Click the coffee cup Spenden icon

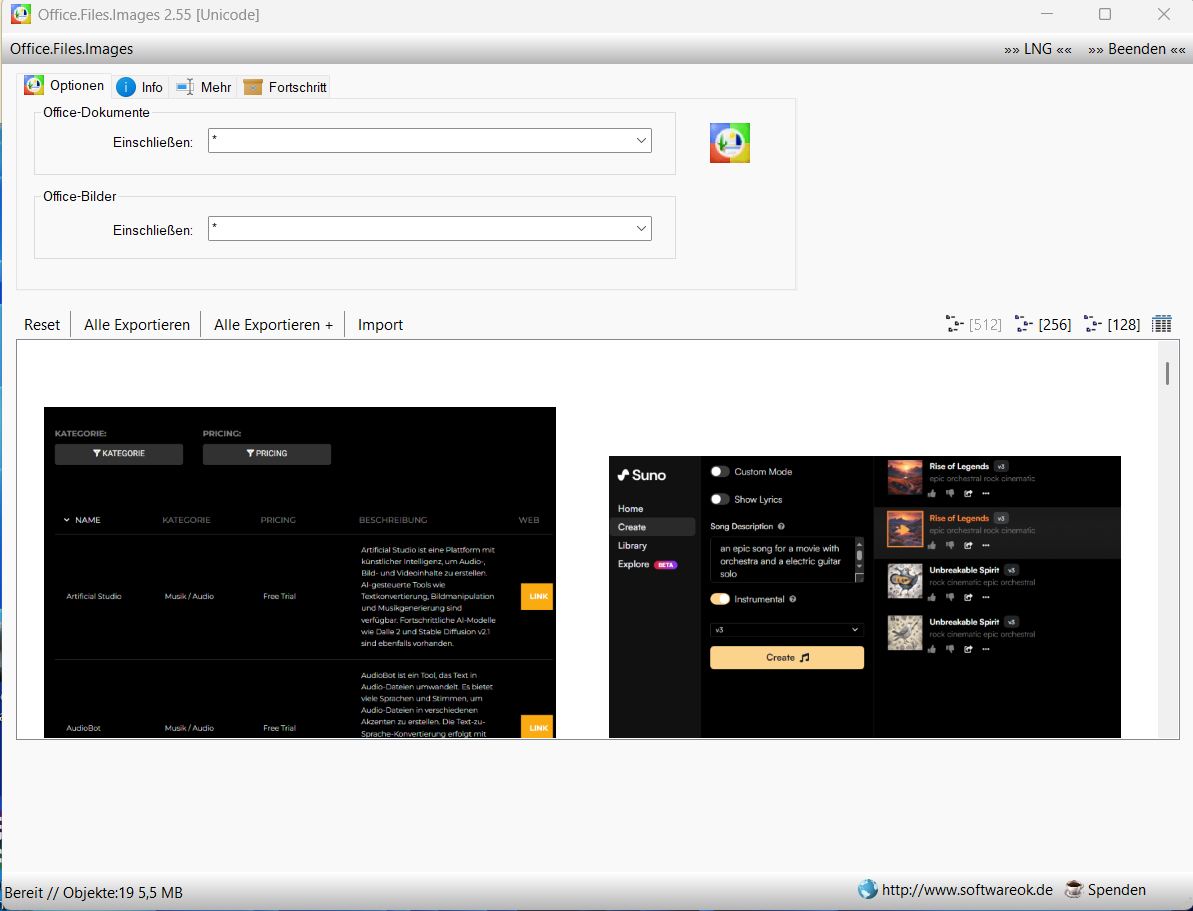(1074, 889)
